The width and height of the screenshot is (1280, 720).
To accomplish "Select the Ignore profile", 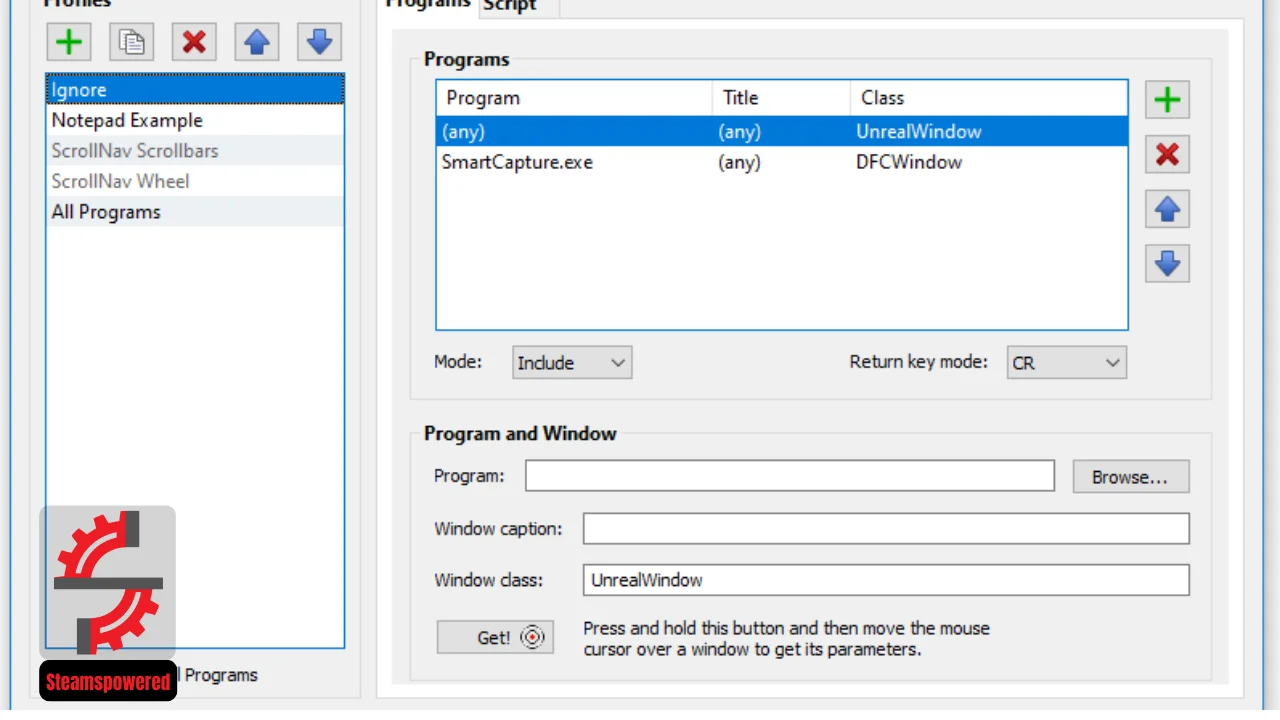I will (195, 89).
